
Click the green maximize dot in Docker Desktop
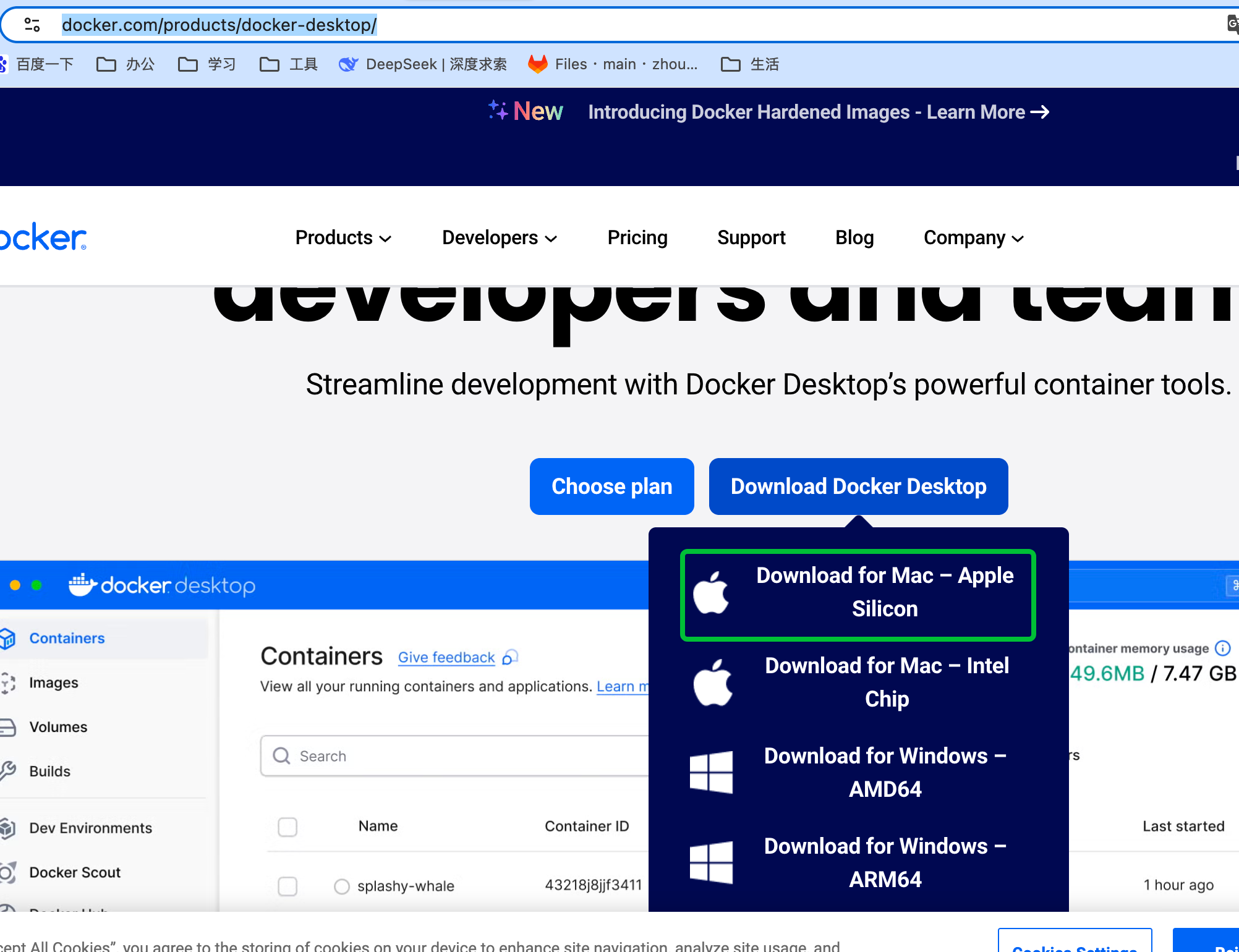[36, 585]
